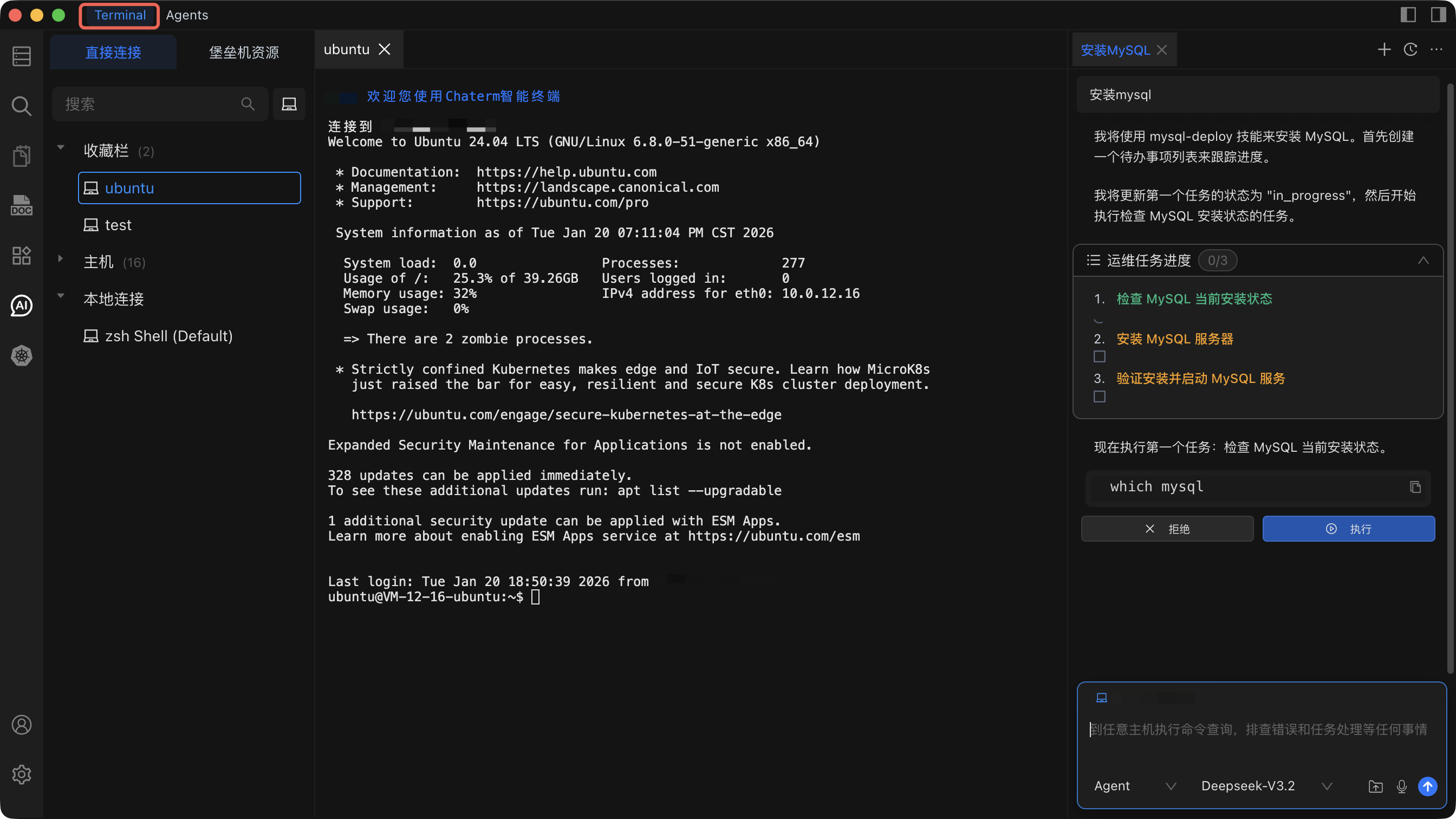Toggle the right panel layout icon
1456x819 pixels.
click(1438, 15)
